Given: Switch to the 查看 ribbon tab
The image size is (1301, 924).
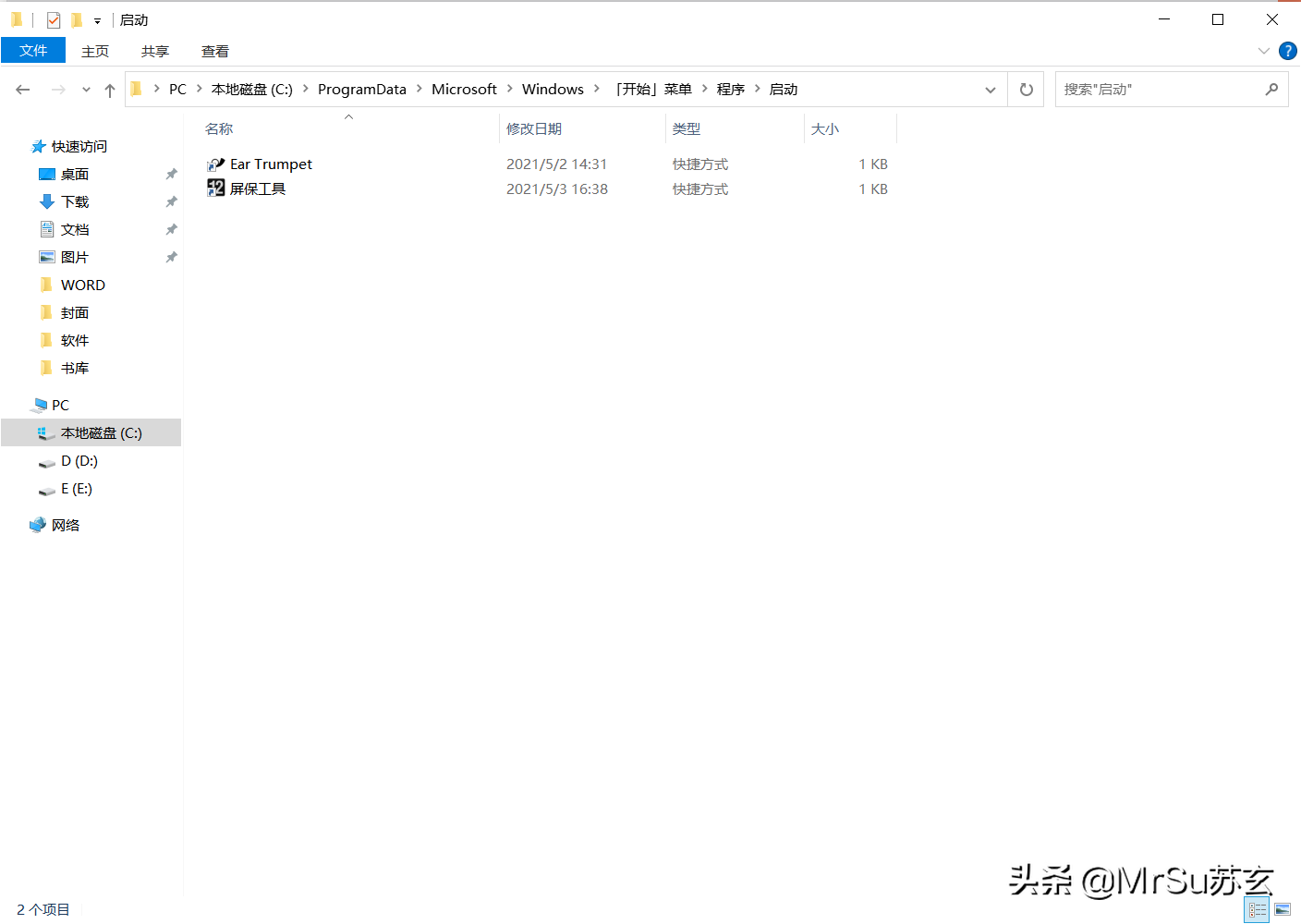Looking at the screenshot, I should 215,51.
